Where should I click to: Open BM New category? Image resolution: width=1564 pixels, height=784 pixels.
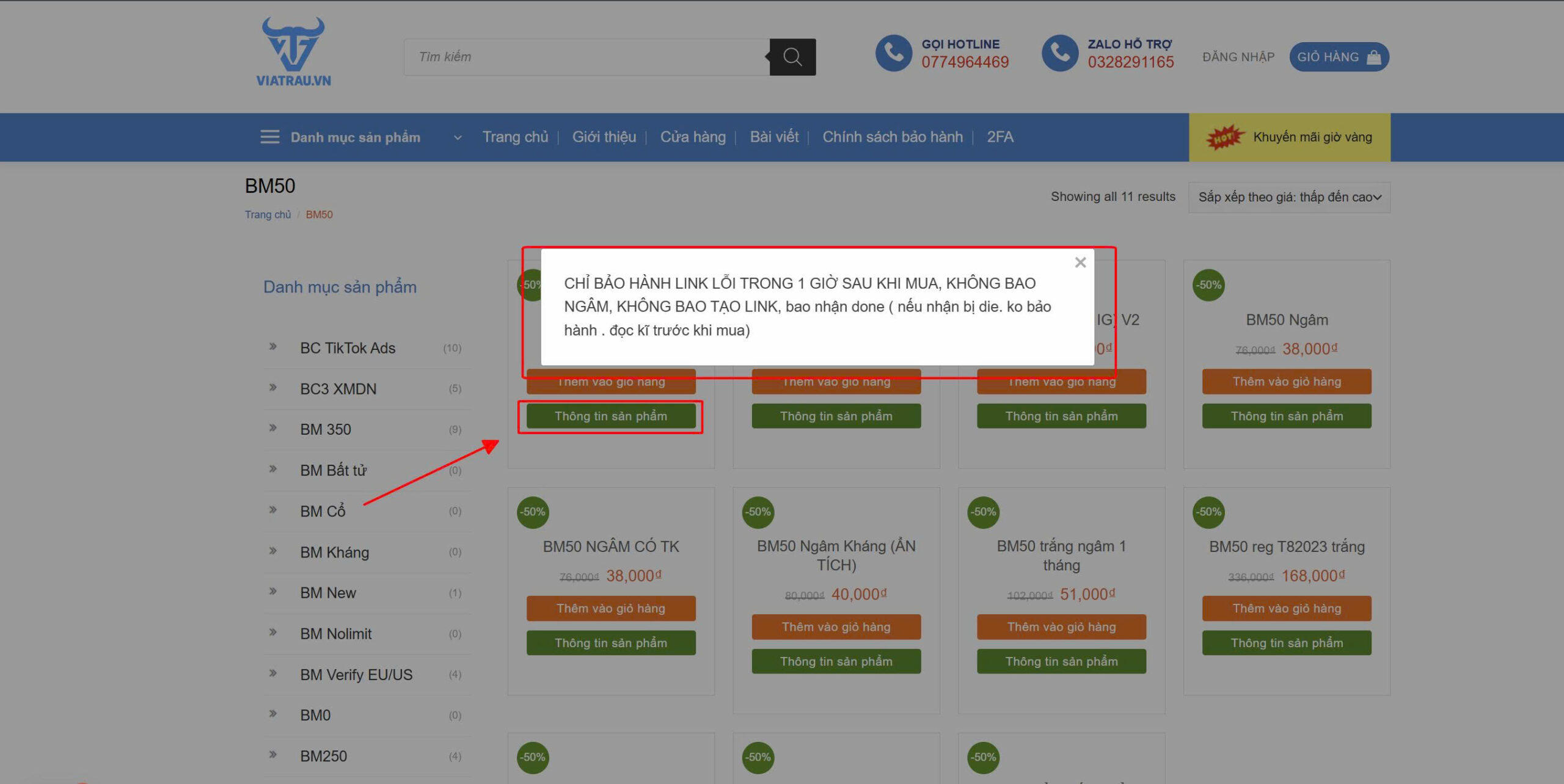(327, 593)
